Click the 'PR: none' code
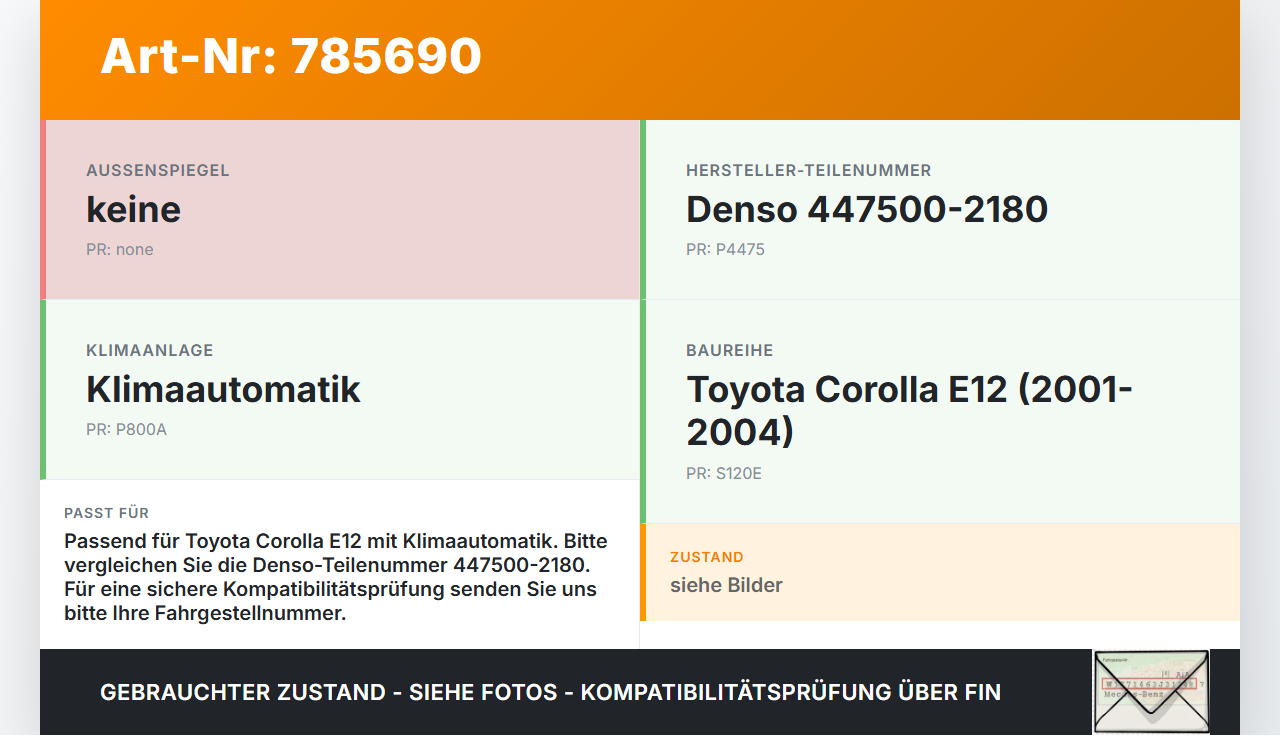Image resolution: width=1280 pixels, height=736 pixels. pos(120,249)
